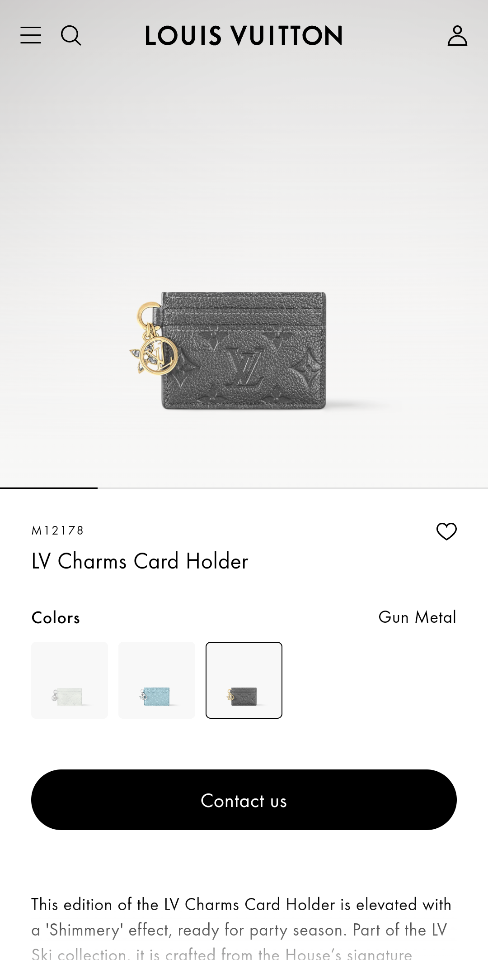Select the Gun Metal color variant thumbnail

click(244, 680)
